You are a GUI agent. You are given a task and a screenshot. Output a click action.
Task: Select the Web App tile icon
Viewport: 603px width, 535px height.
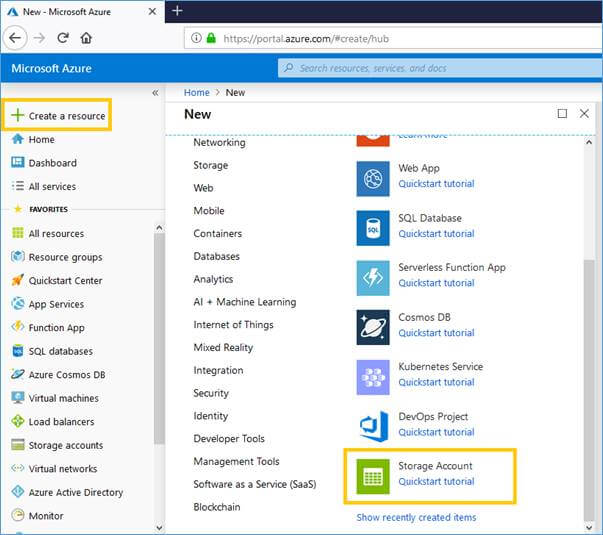tap(373, 178)
